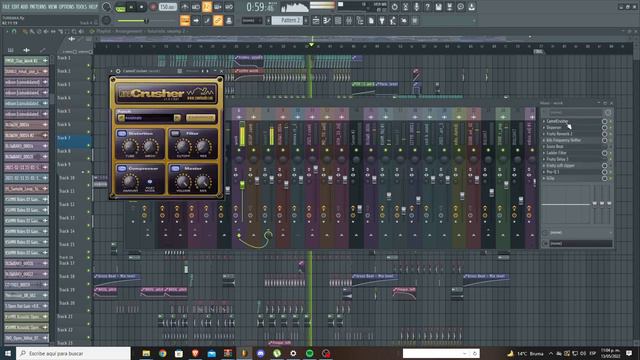The image size is (640, 360).
Task: Click the FL Studio taskbar icon
Action: (244, 353)
